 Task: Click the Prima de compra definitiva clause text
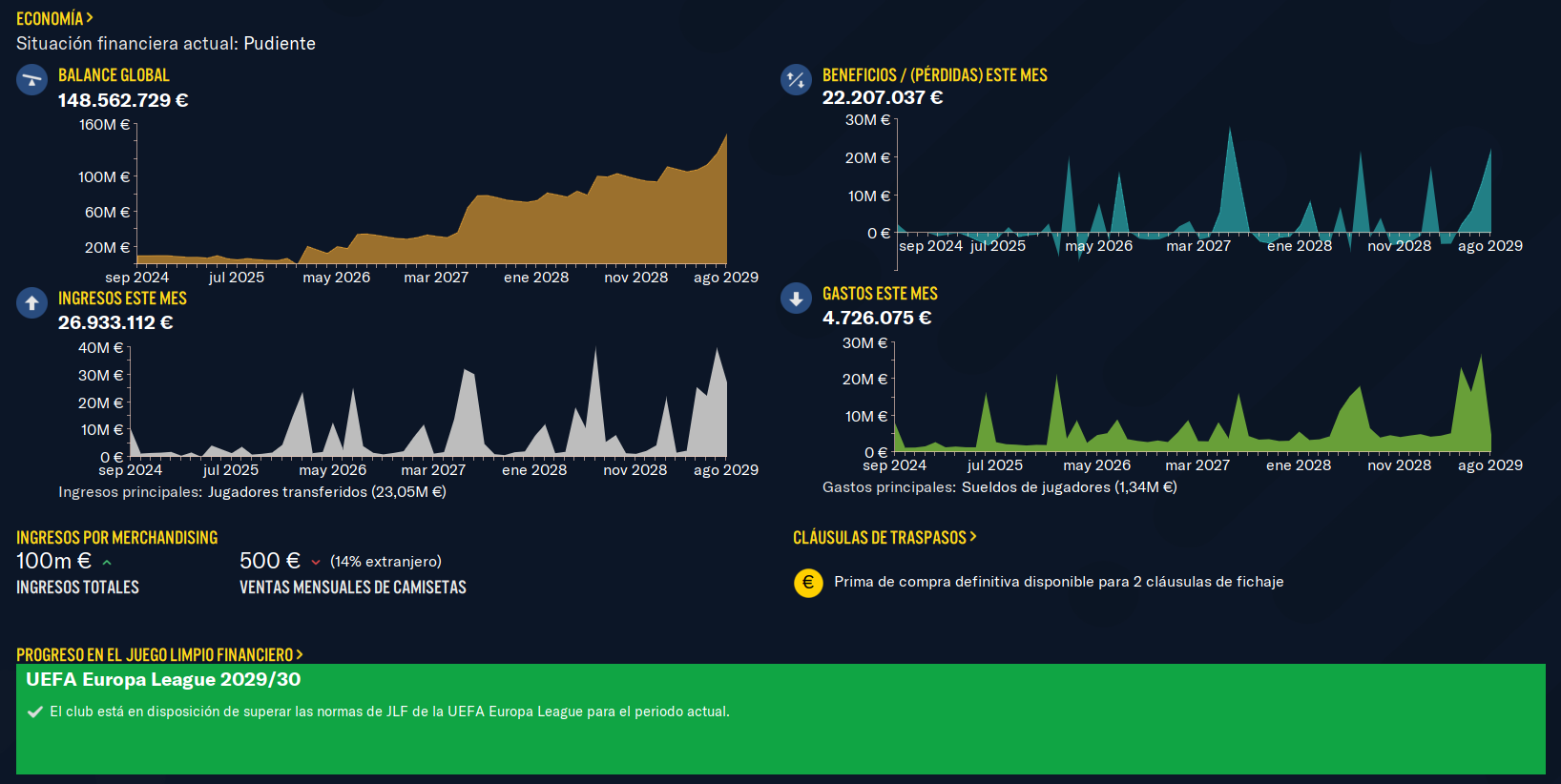point(1059,582)
